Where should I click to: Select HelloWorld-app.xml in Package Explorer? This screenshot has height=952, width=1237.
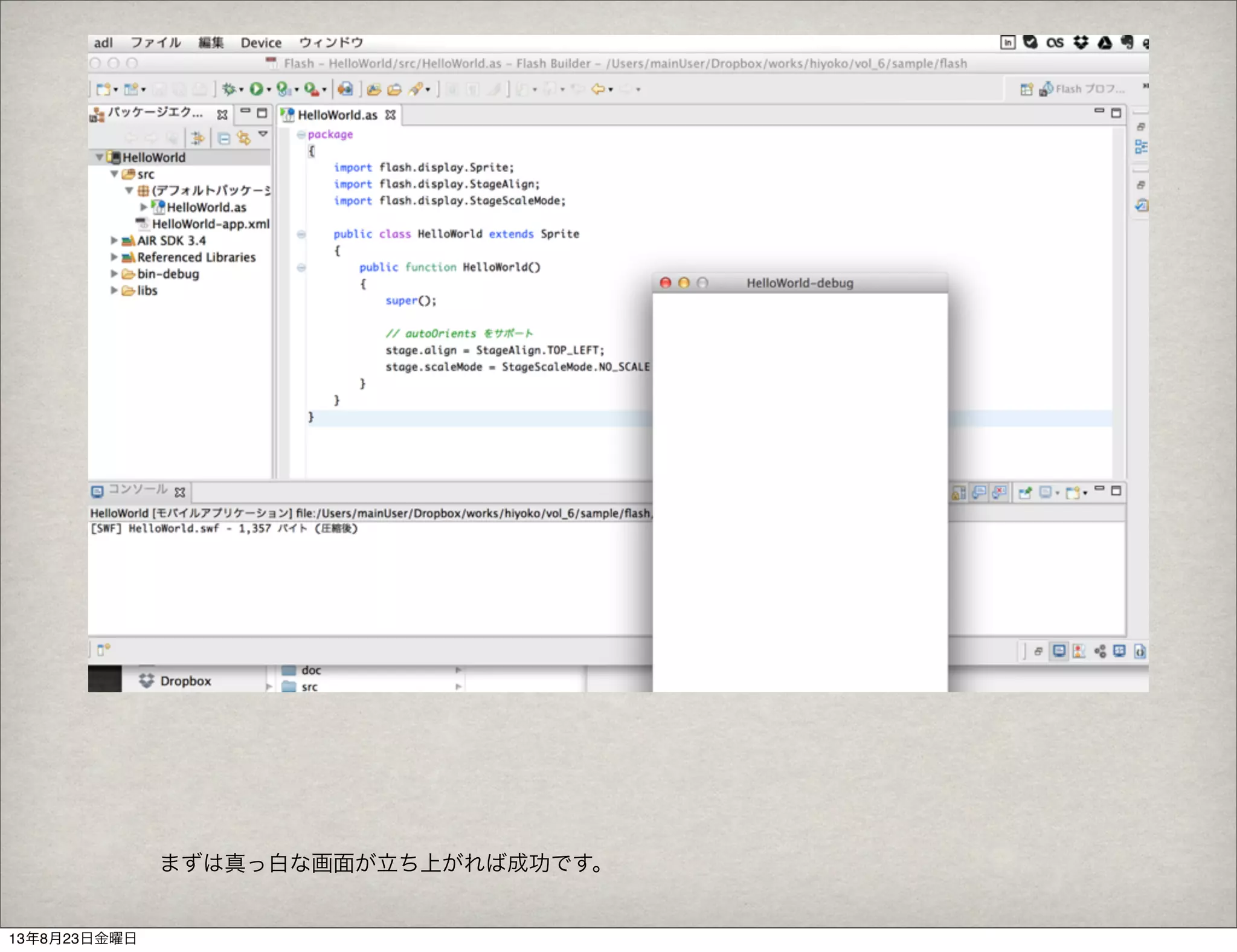point(210,224)
